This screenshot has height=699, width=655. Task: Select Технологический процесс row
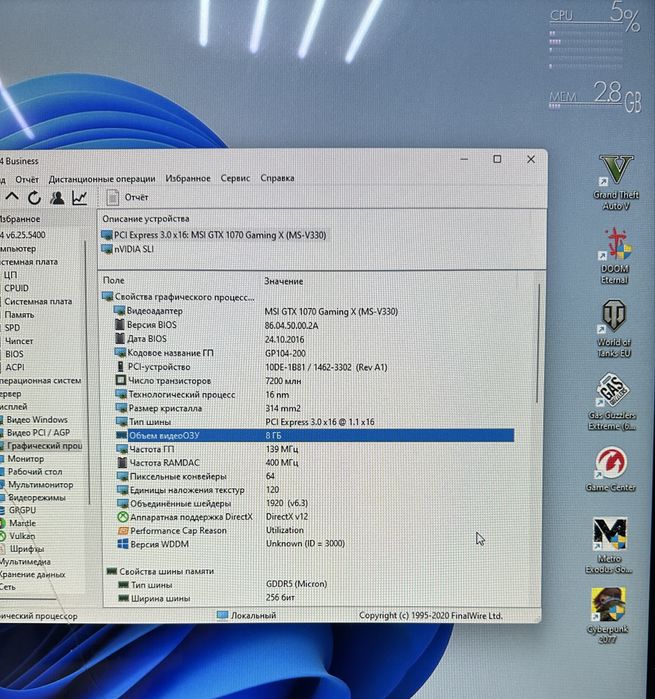coord(312,395)
